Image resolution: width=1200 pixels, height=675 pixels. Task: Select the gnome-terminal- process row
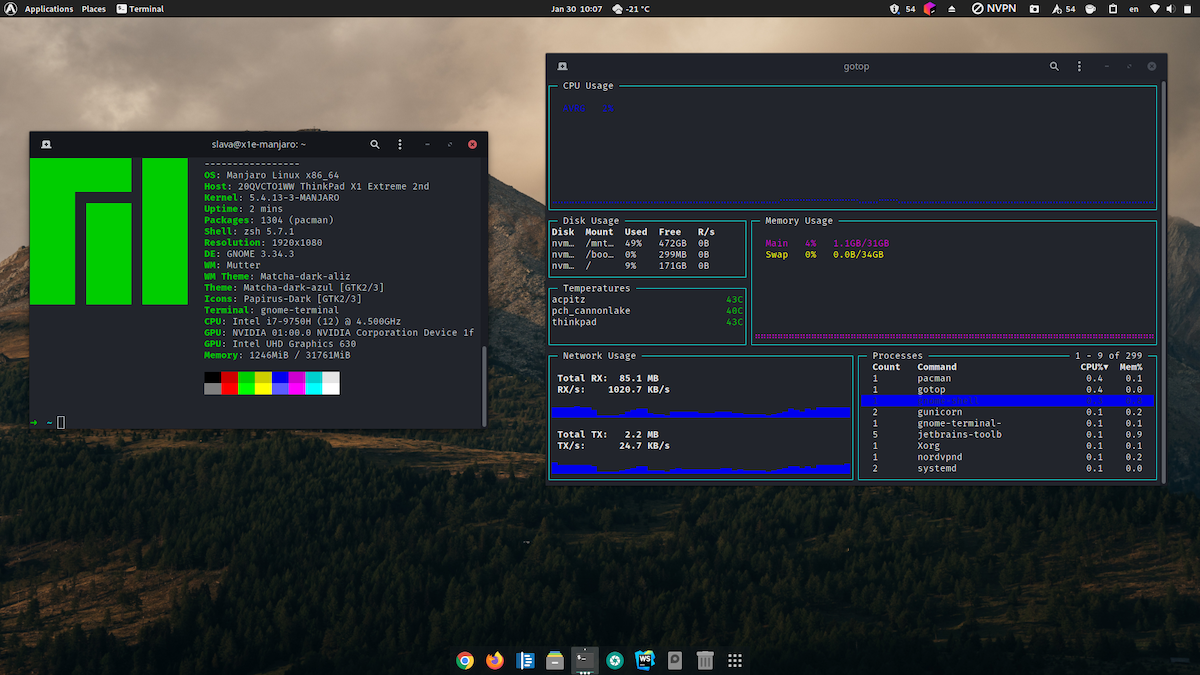pos(1007,423)
